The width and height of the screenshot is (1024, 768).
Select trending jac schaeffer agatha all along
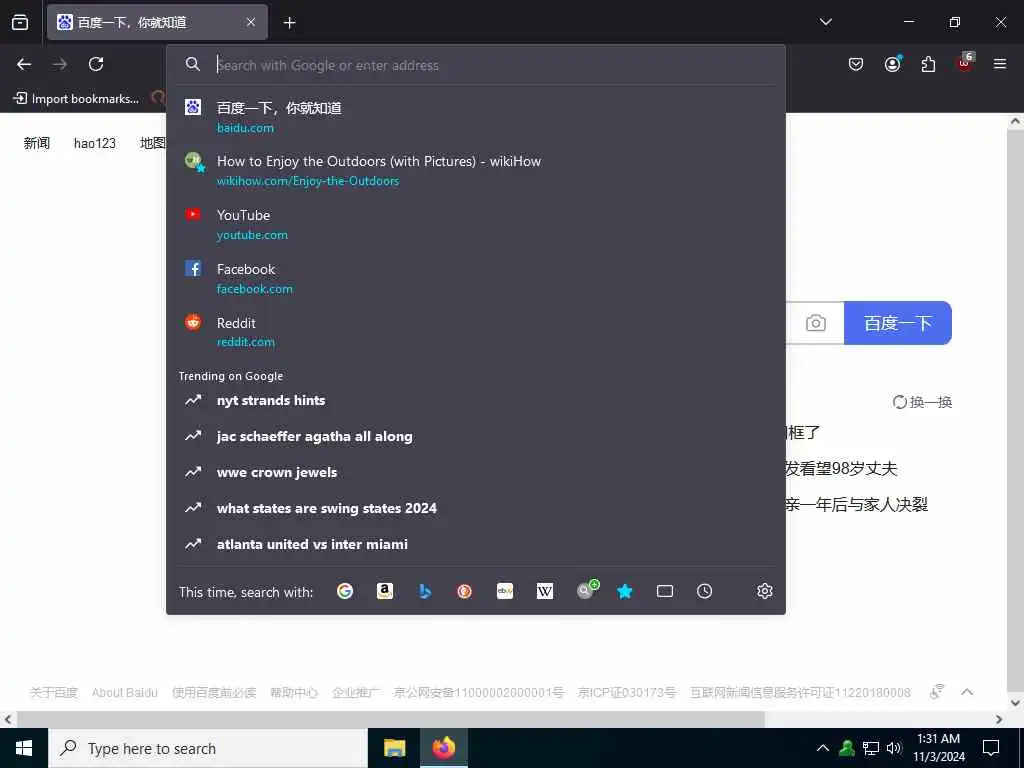475,436
